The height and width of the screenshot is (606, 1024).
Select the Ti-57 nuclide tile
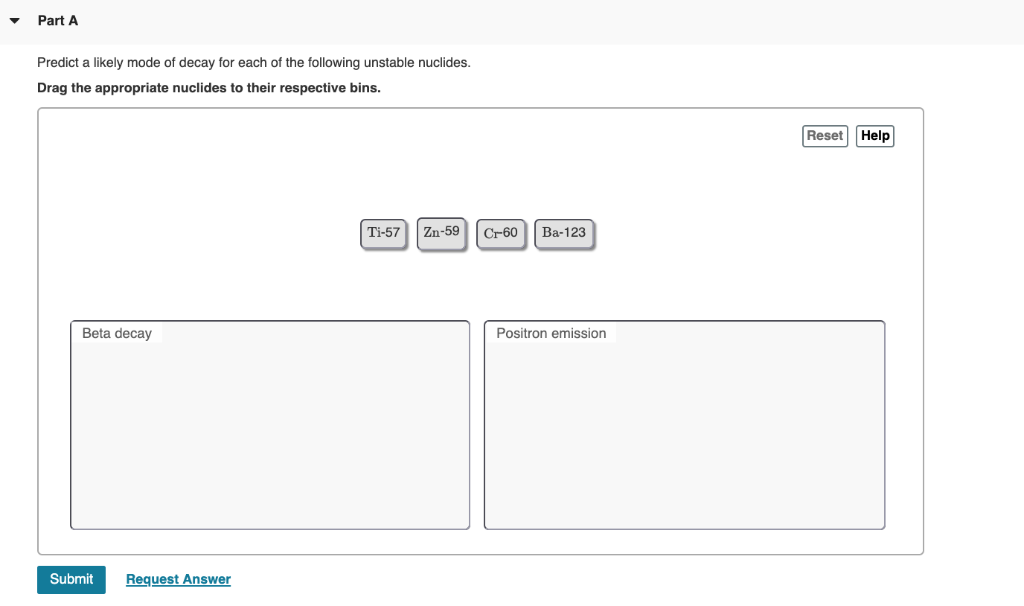383,232
